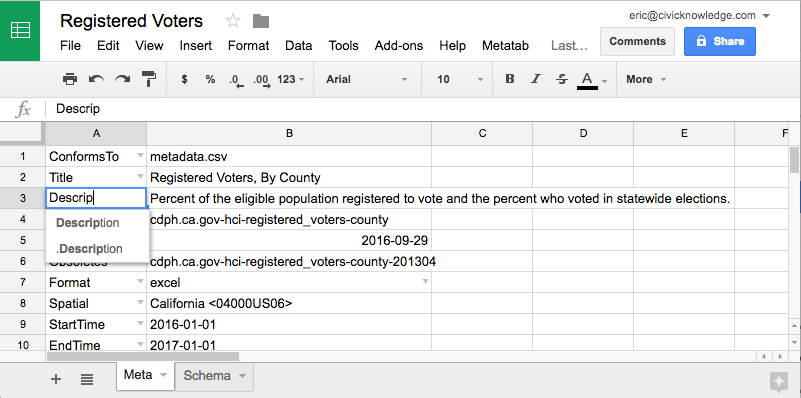The width and height of the screenshot is (801, 398).
Task: Open the font size 10 dropdown
Action: [459, 79]
